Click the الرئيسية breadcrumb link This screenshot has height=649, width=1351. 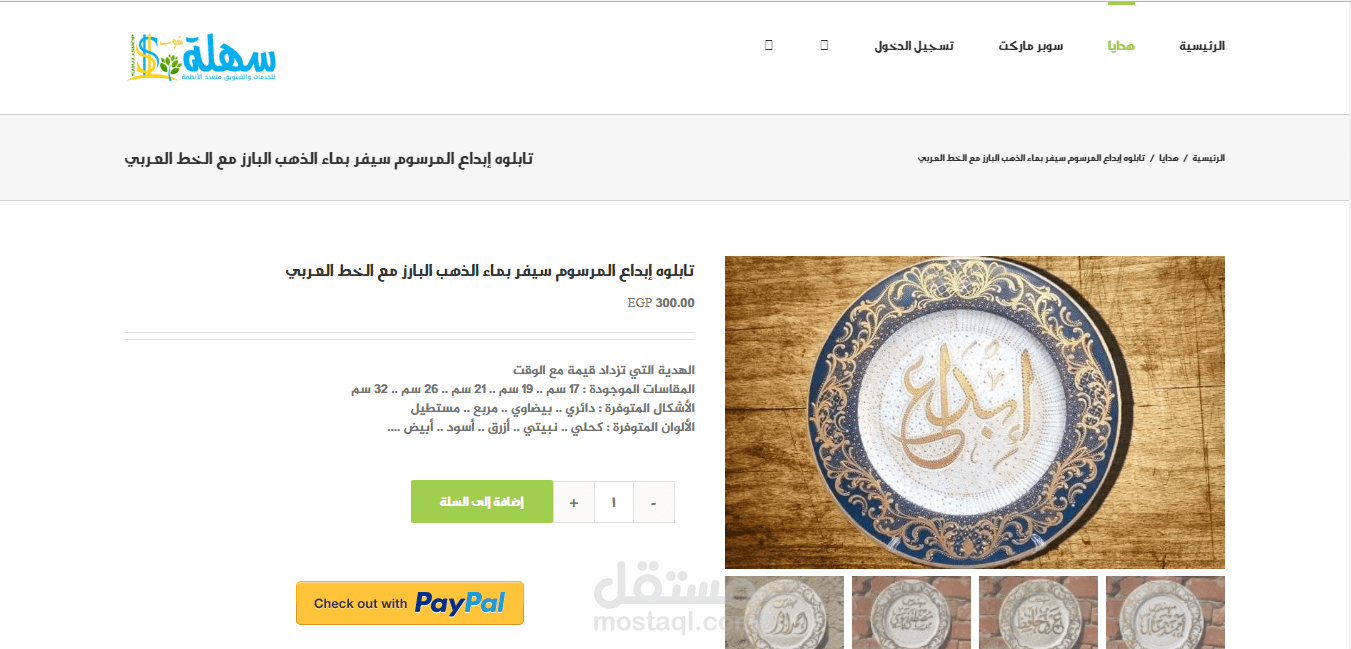pyautogui.click(x=1209, y=159)
